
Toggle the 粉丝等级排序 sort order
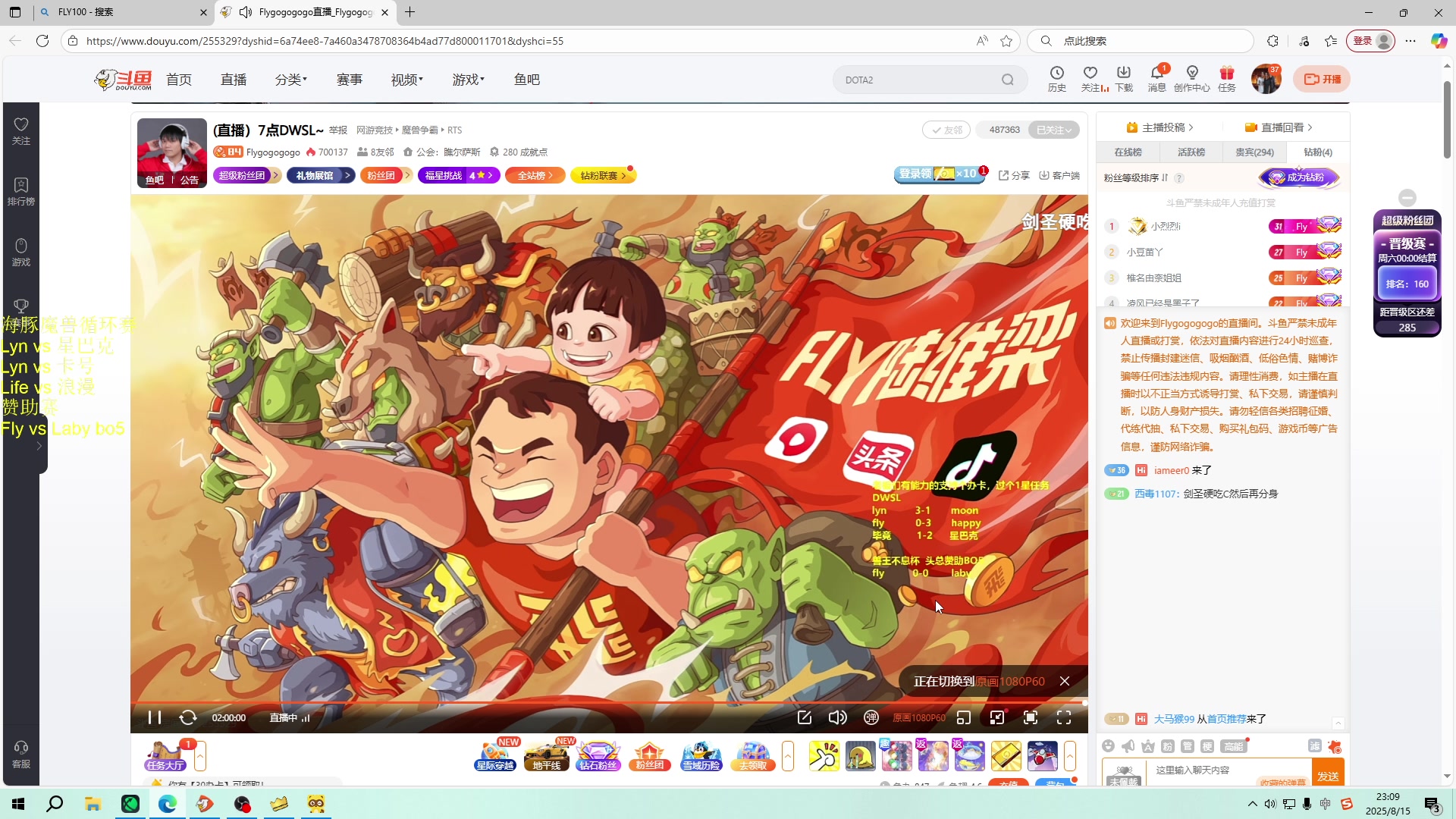(x=1136, y=177)
